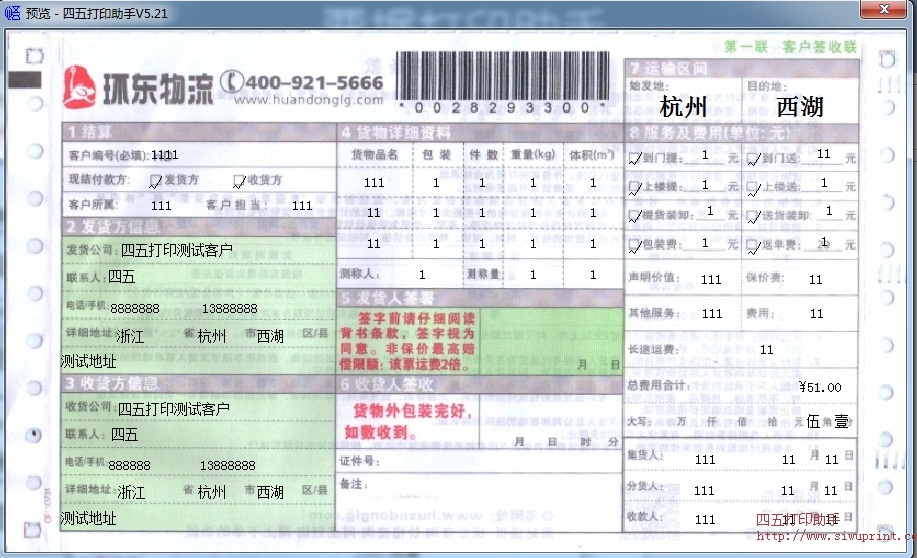
Task: Click the sender city 杭州
Action: 212,336
